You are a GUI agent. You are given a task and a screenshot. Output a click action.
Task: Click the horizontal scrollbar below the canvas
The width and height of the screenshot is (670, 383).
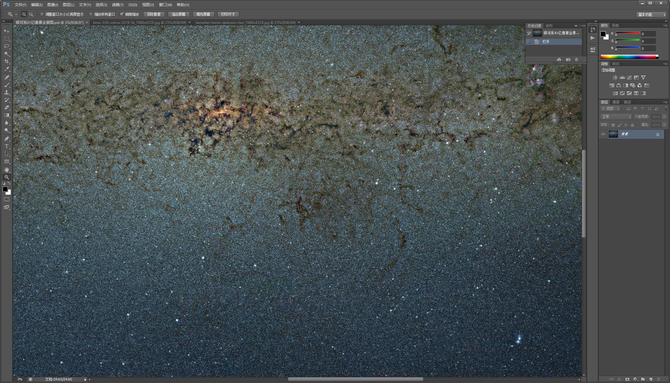pos(355,379)
